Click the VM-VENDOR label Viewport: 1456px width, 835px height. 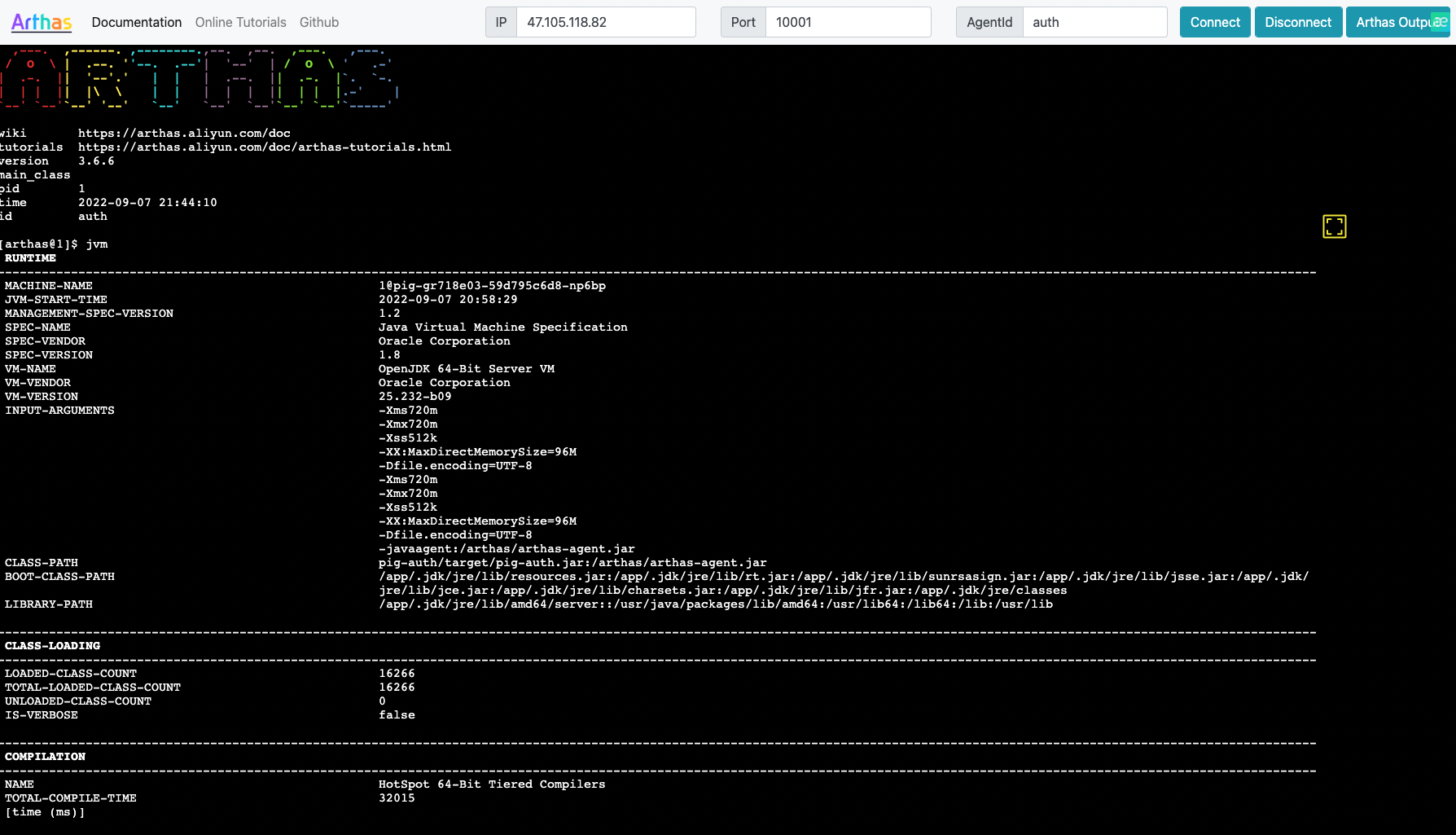(x=37, y=383)
